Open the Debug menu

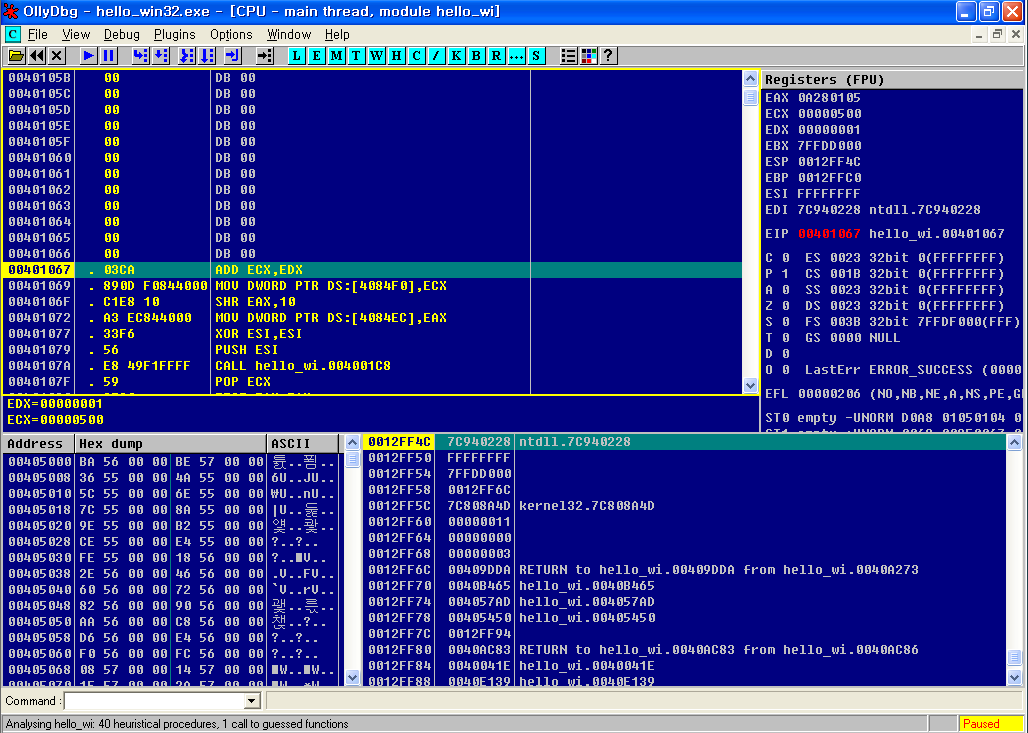(122, 34)
